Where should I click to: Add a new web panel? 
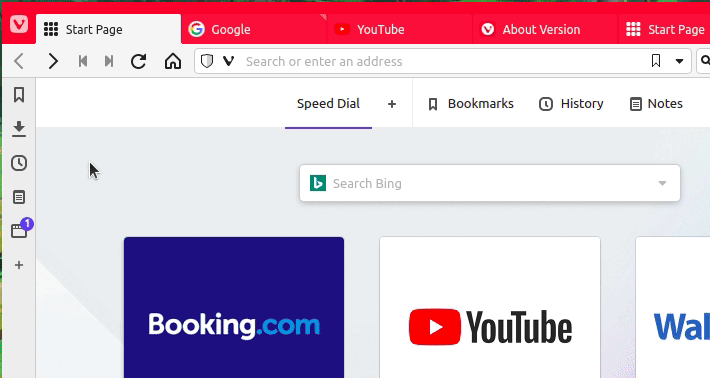pyautogui.click(x=19, y=265)
